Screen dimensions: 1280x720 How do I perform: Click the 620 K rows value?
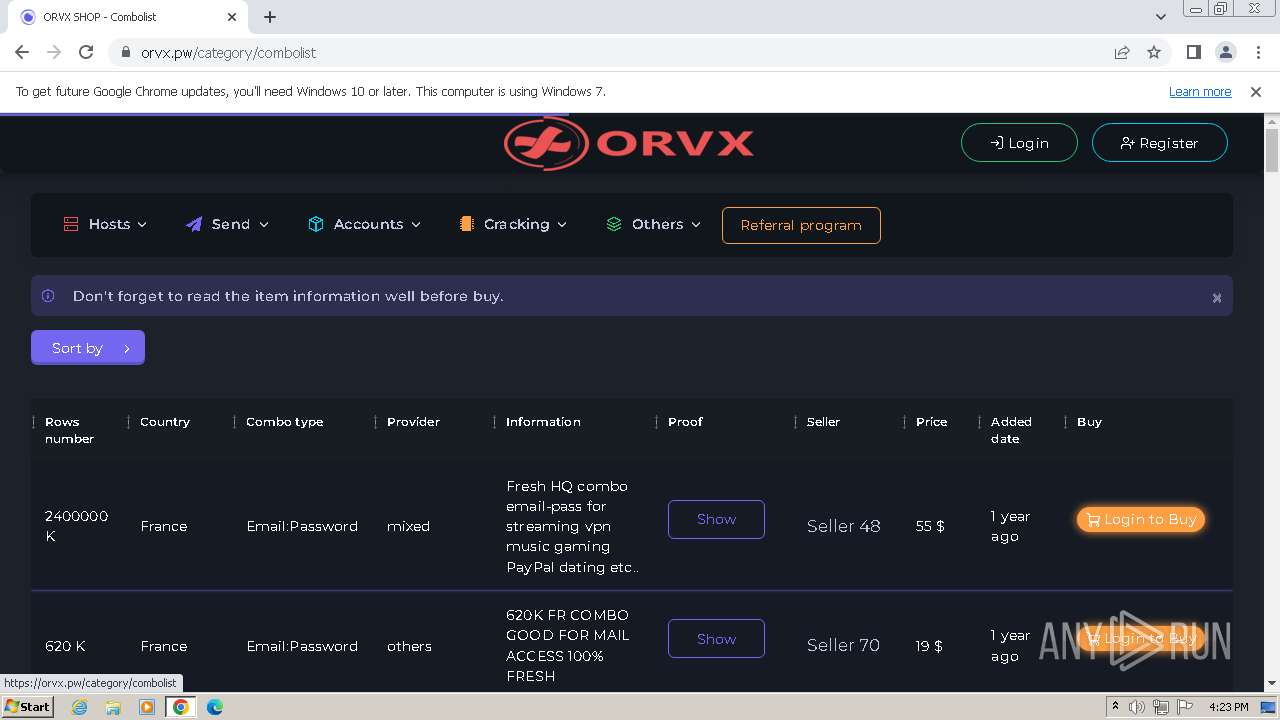point(65,646)
